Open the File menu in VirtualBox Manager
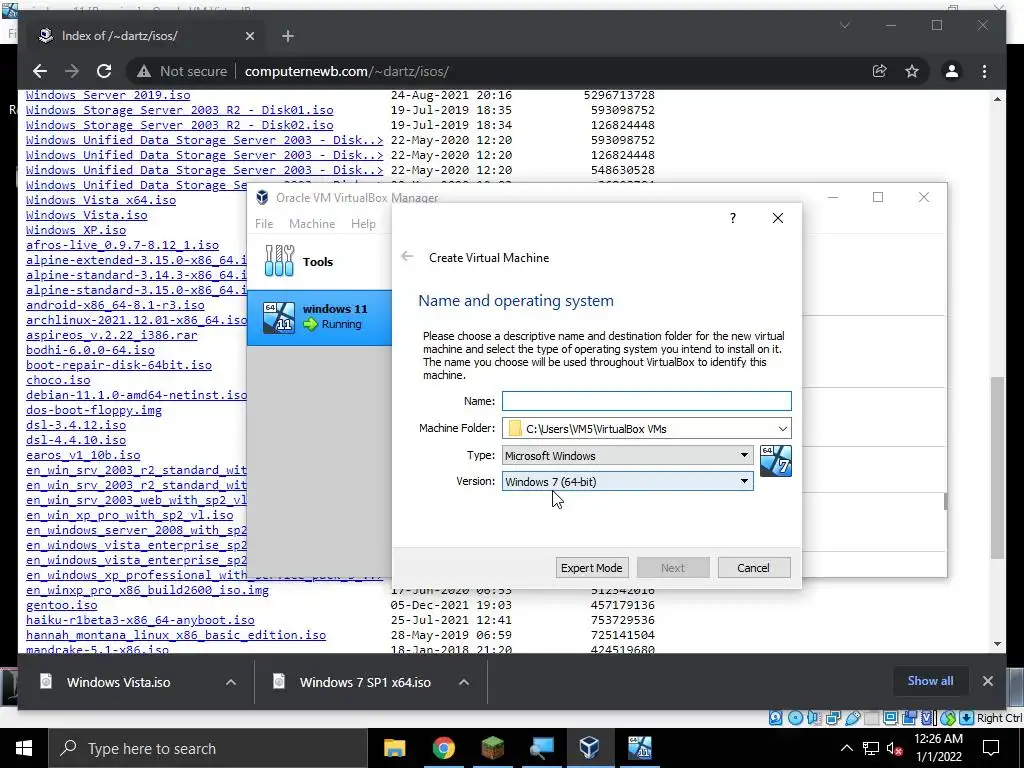This screenshot has height=768, width=1024. [264, 223]
